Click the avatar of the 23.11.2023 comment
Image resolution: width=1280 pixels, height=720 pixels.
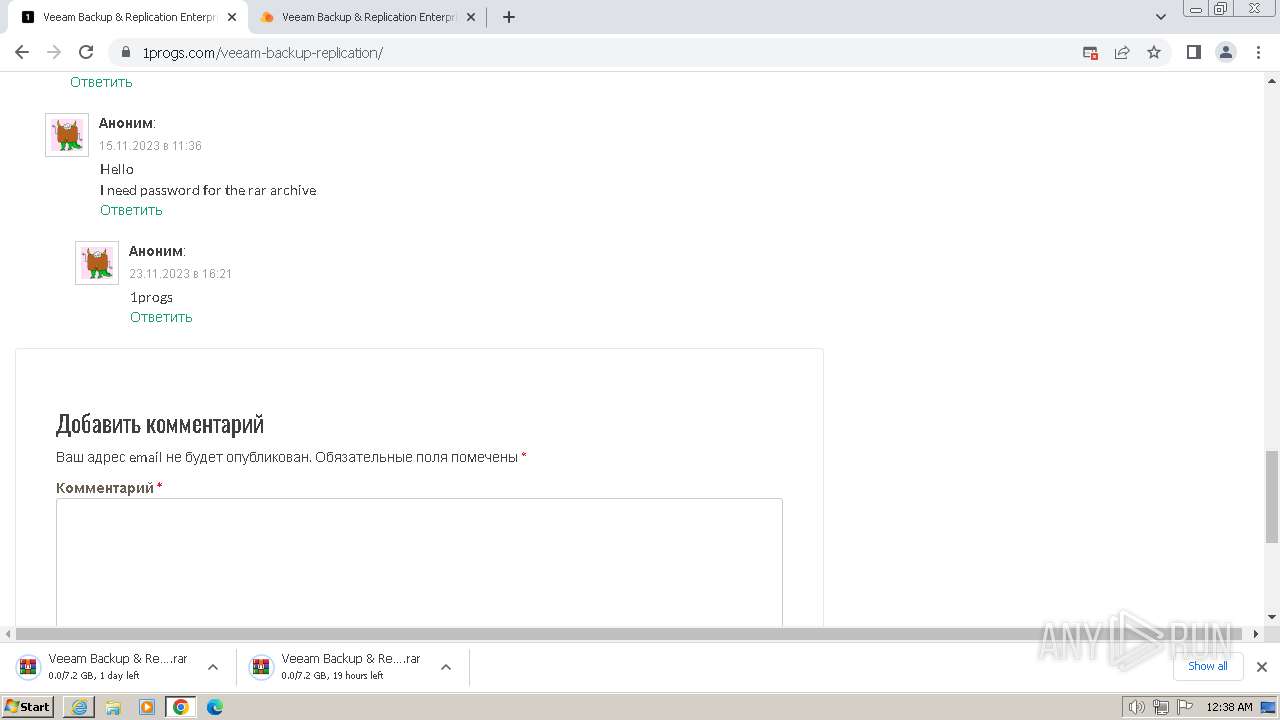tap(97, 263)
